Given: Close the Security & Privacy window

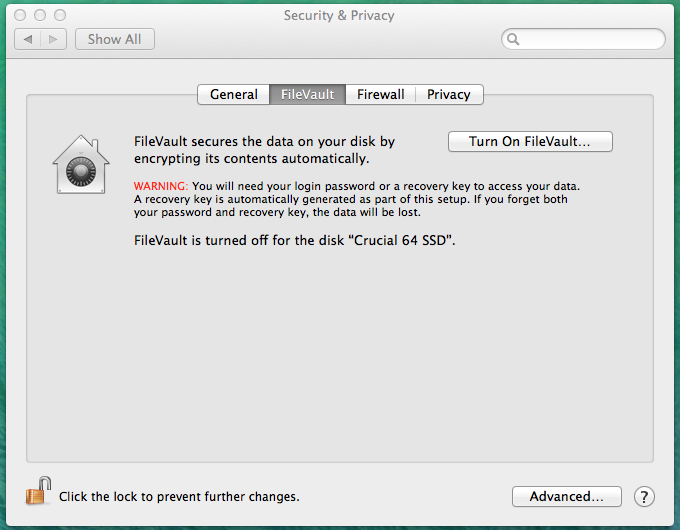Looking at the screenshot, I should pos(21,16).
